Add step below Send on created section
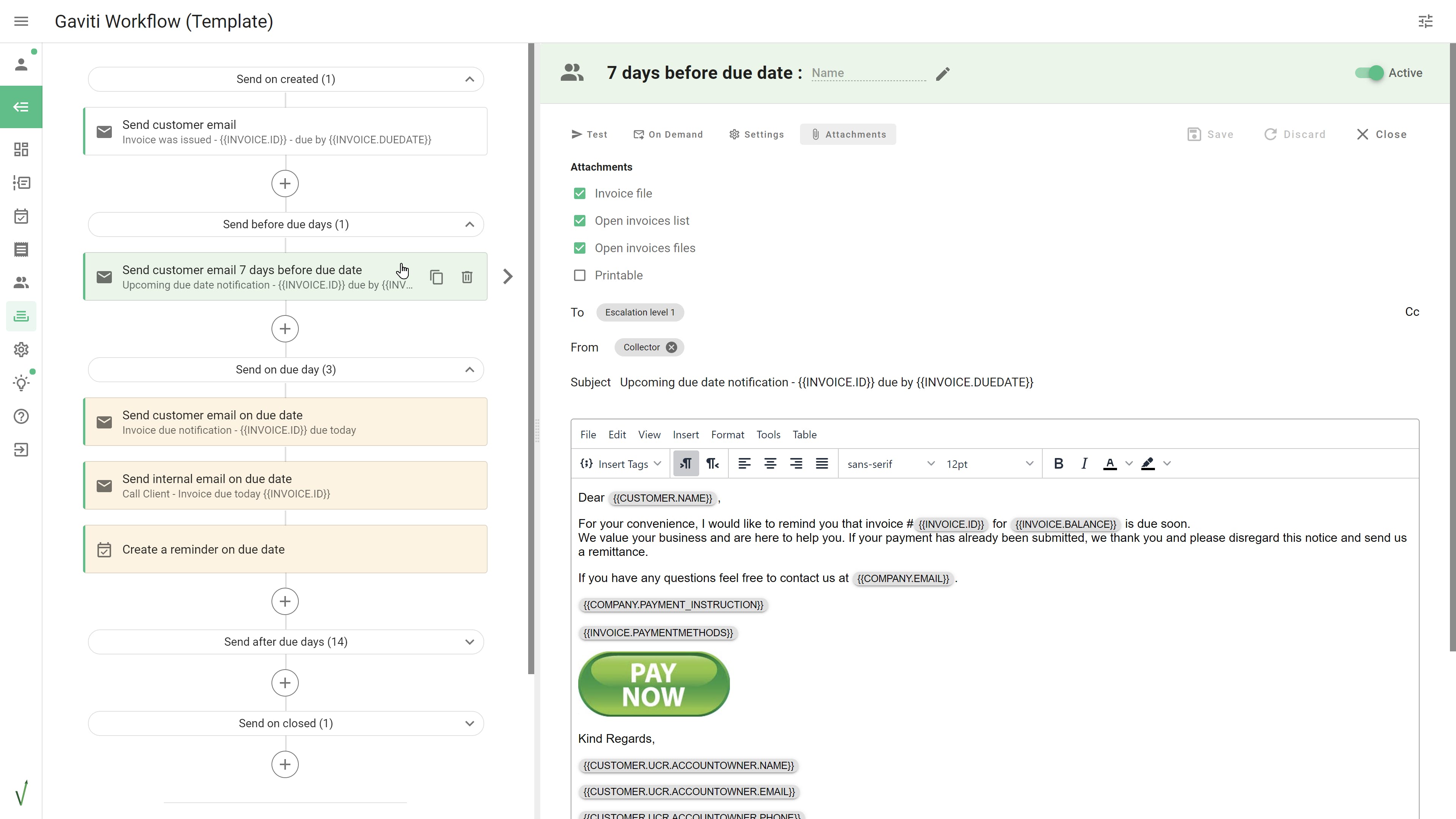The width and height of the screenshot is (1456, 819). pyautogui.click(x=285, y=184)
